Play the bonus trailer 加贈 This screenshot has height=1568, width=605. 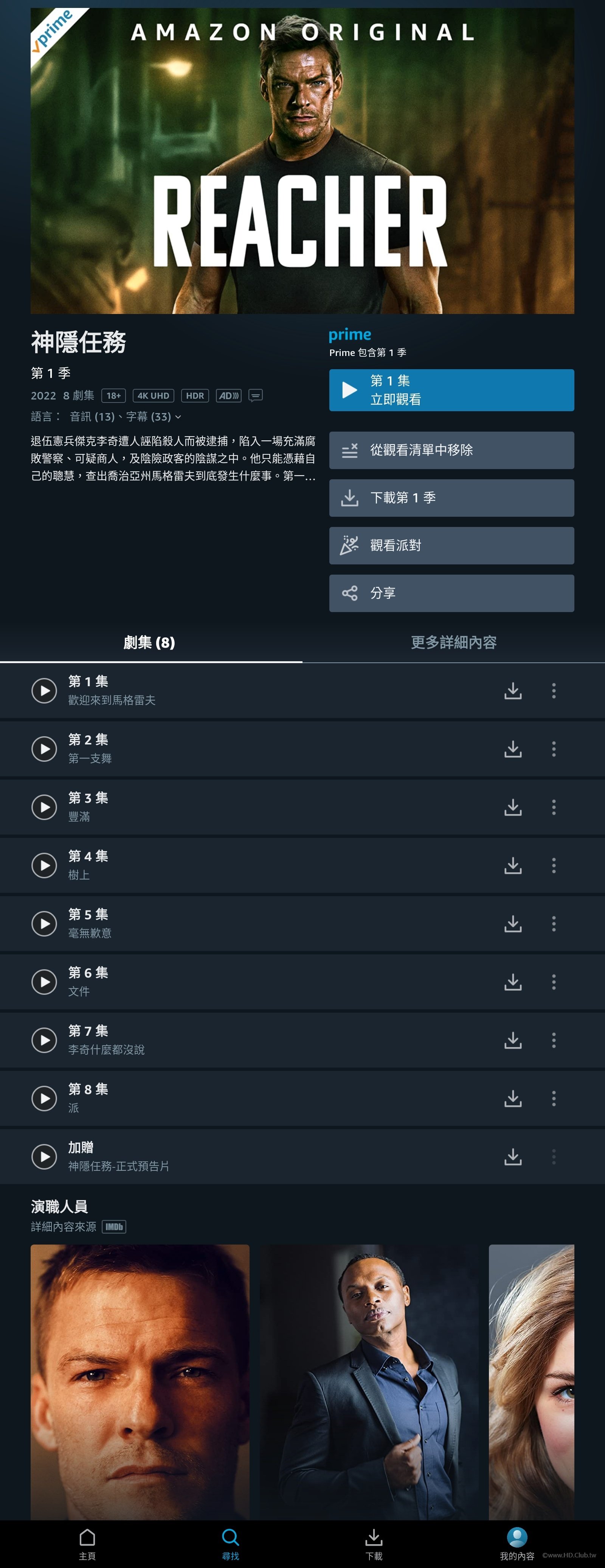[x=45, y=1156]
